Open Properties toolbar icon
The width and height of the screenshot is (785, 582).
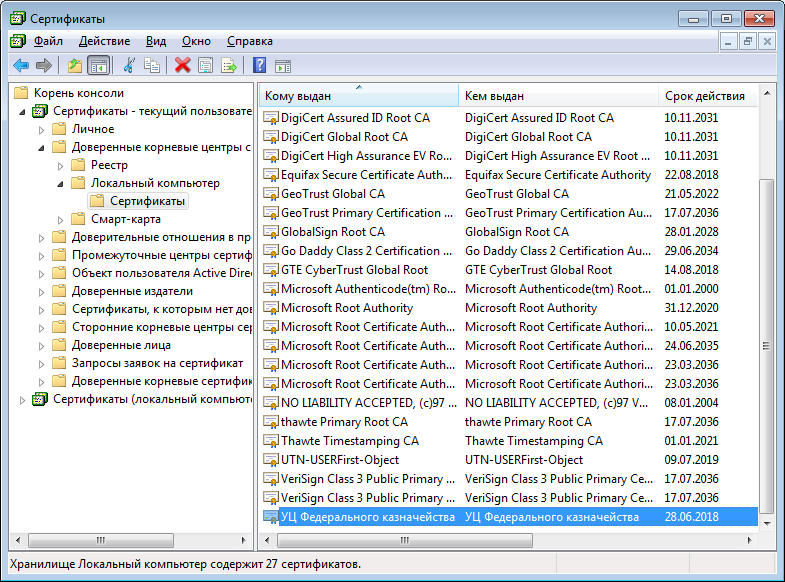(x=205, y=65)
